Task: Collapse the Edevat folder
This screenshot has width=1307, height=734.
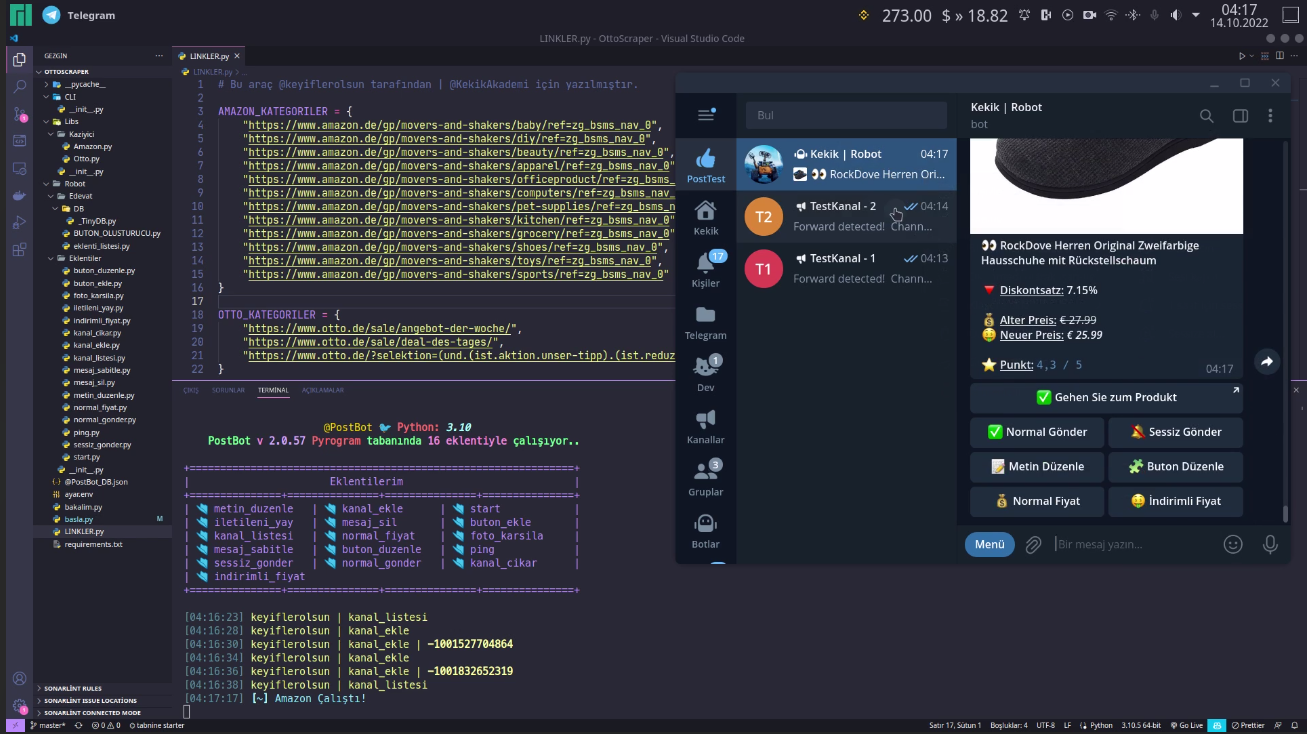Action: pyautogui.click(x=80, y=196)
